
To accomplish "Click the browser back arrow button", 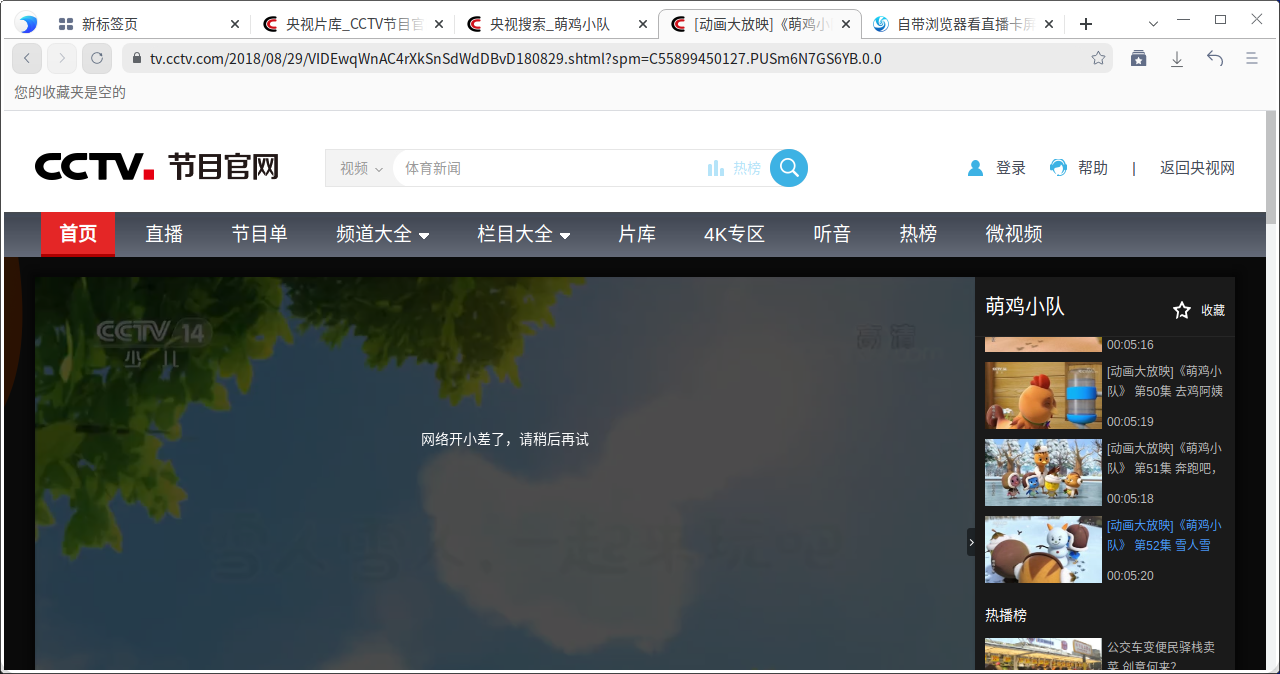I will click(27, 59).
